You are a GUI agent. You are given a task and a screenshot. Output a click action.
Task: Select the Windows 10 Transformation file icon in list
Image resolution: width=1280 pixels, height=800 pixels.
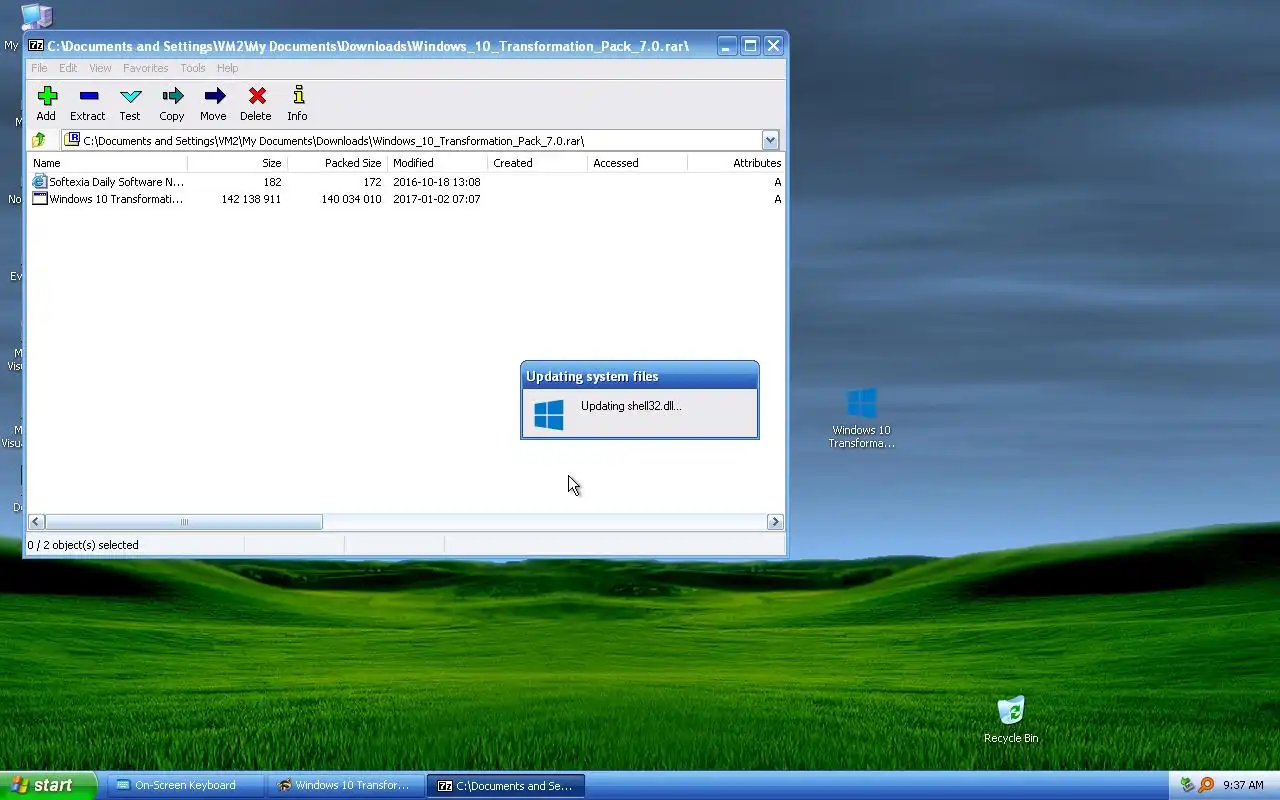tap(40, 199)
